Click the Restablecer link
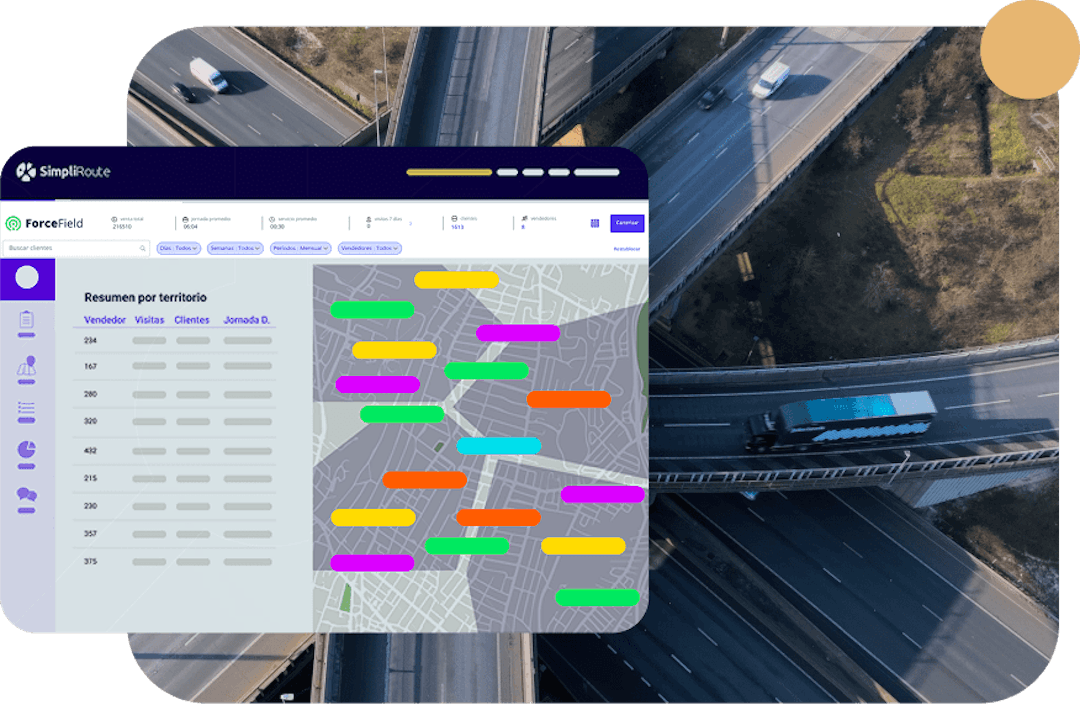Screen dimensions: 1080x705 (x=627, y=249)
